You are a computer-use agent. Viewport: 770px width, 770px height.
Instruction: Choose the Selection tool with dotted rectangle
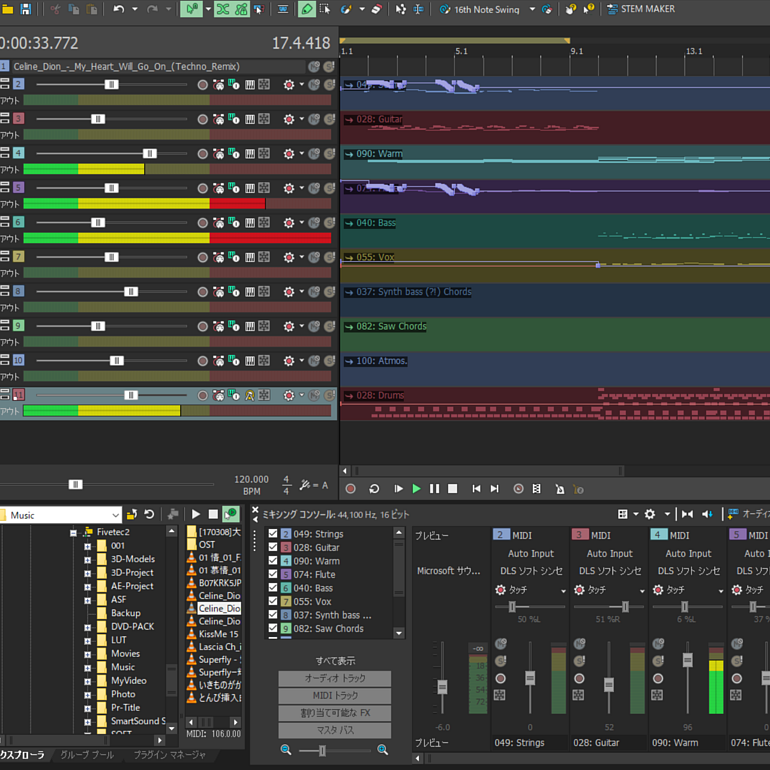pos(325,9)
